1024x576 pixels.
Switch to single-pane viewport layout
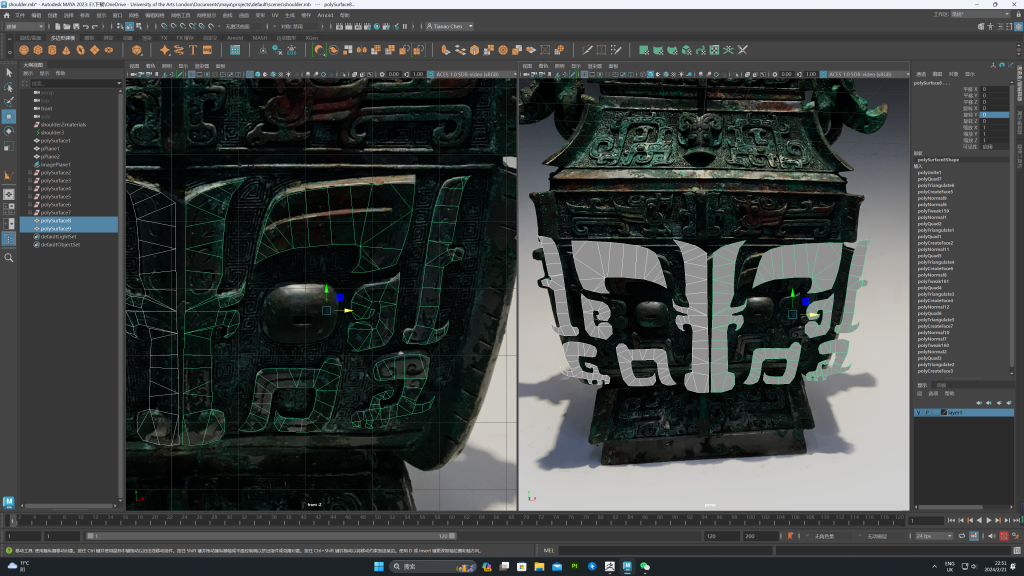(8, 194)
